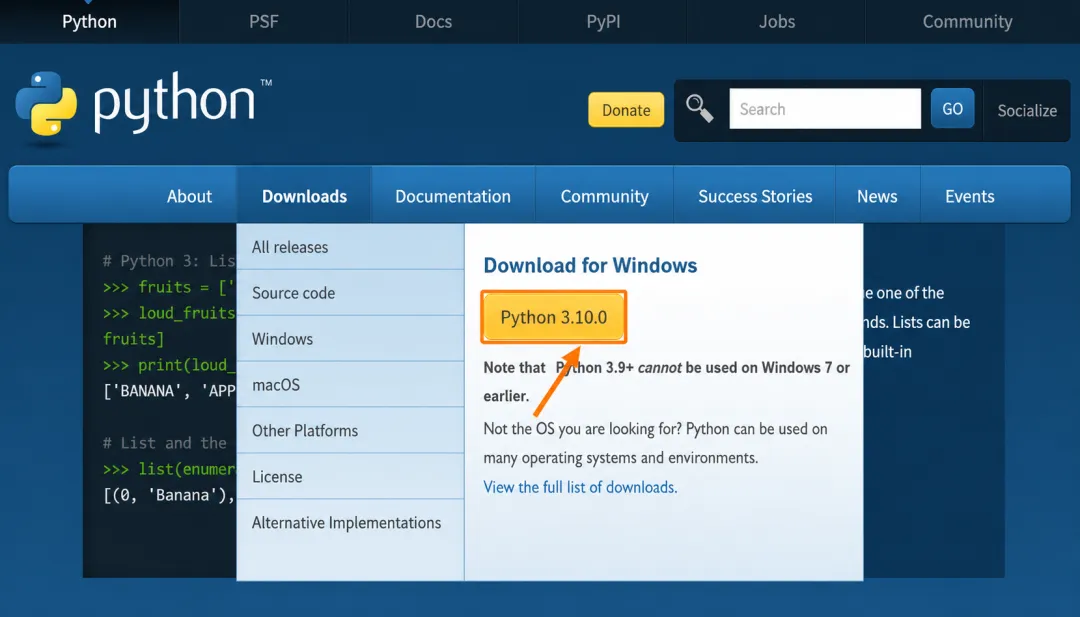The width and height of the screenshot is (1080, 617).
Task: Switch to the PSF top tab
Action: pos(264,21)
